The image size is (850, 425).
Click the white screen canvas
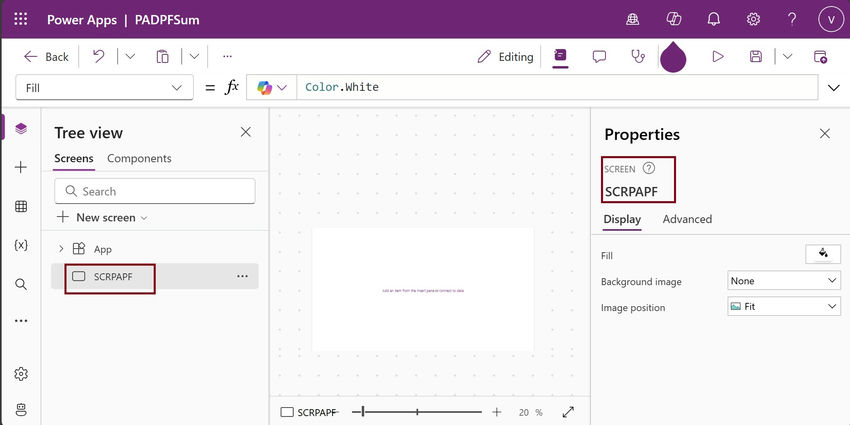coord(423,289)
